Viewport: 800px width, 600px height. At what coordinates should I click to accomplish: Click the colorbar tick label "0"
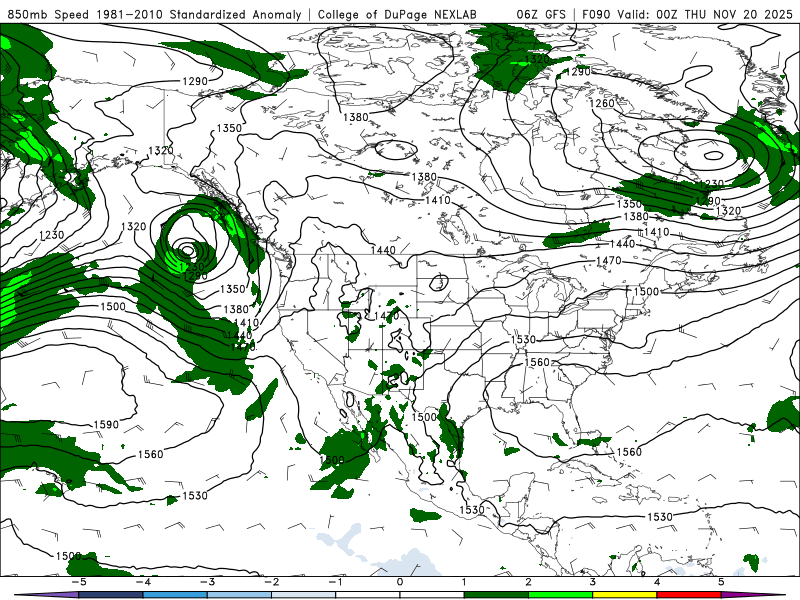(x=400, y=582)
